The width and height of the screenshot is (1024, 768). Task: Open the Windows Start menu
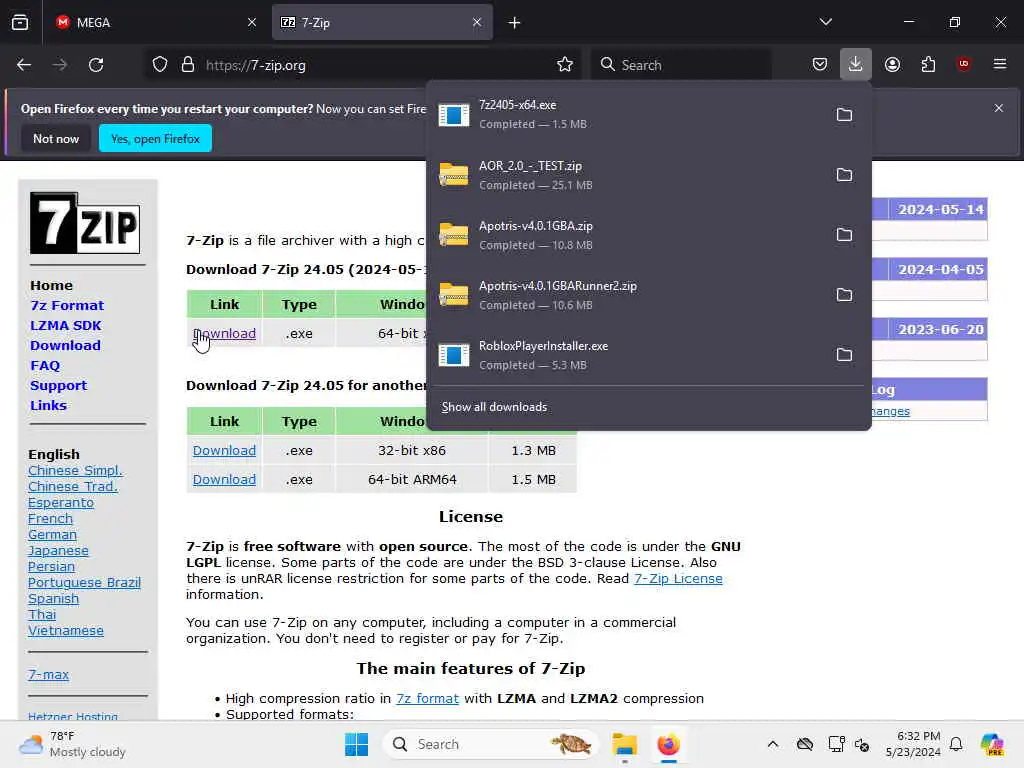pyautogui.click(x=357, y=744)
